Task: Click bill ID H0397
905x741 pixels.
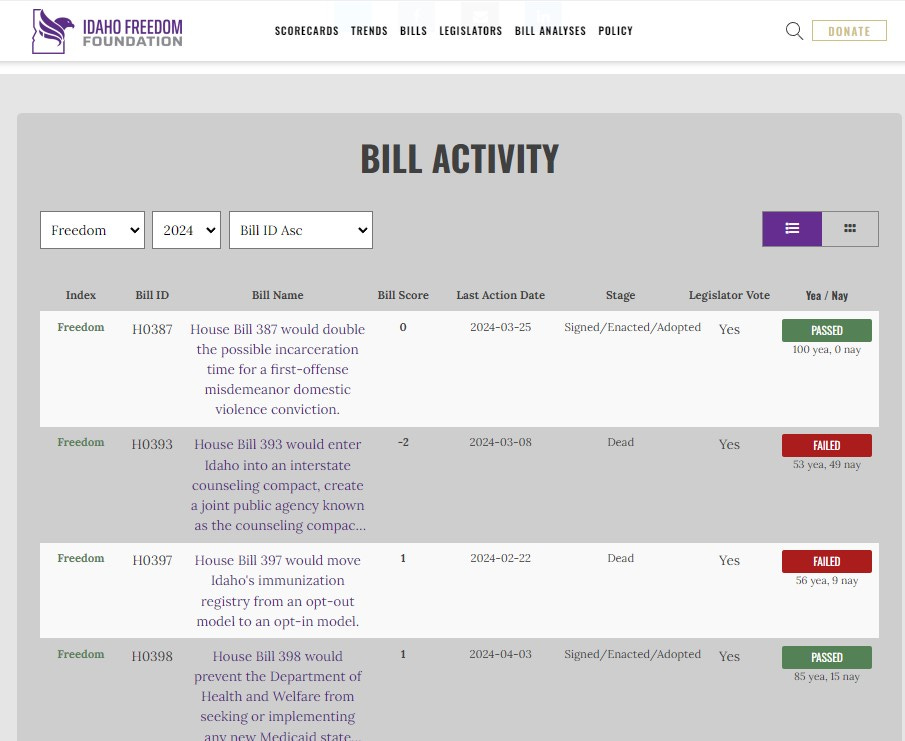Action: tap(152, 560)
